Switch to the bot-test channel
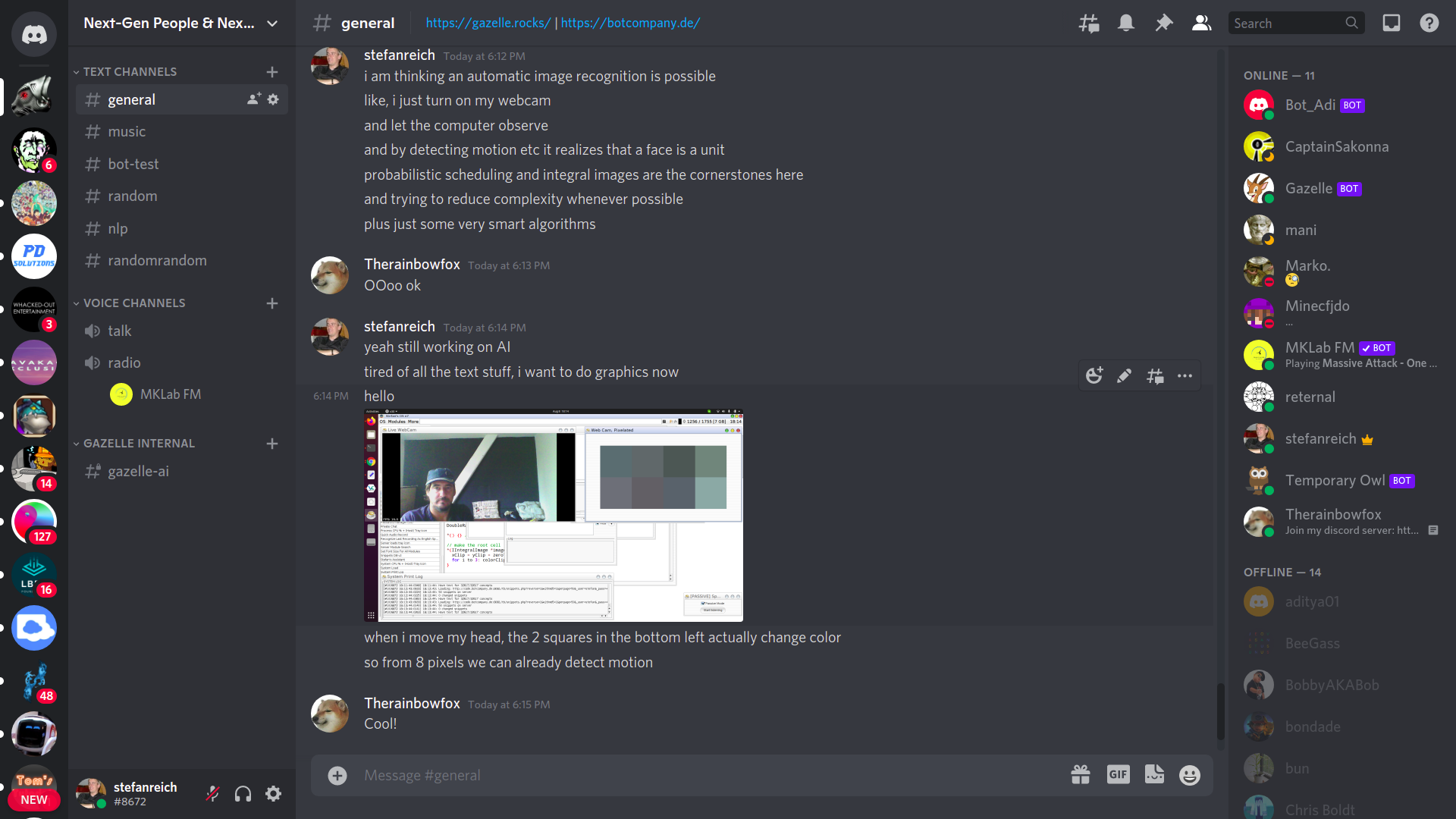The image size is (1456, 819). click(x=182, y=164)
